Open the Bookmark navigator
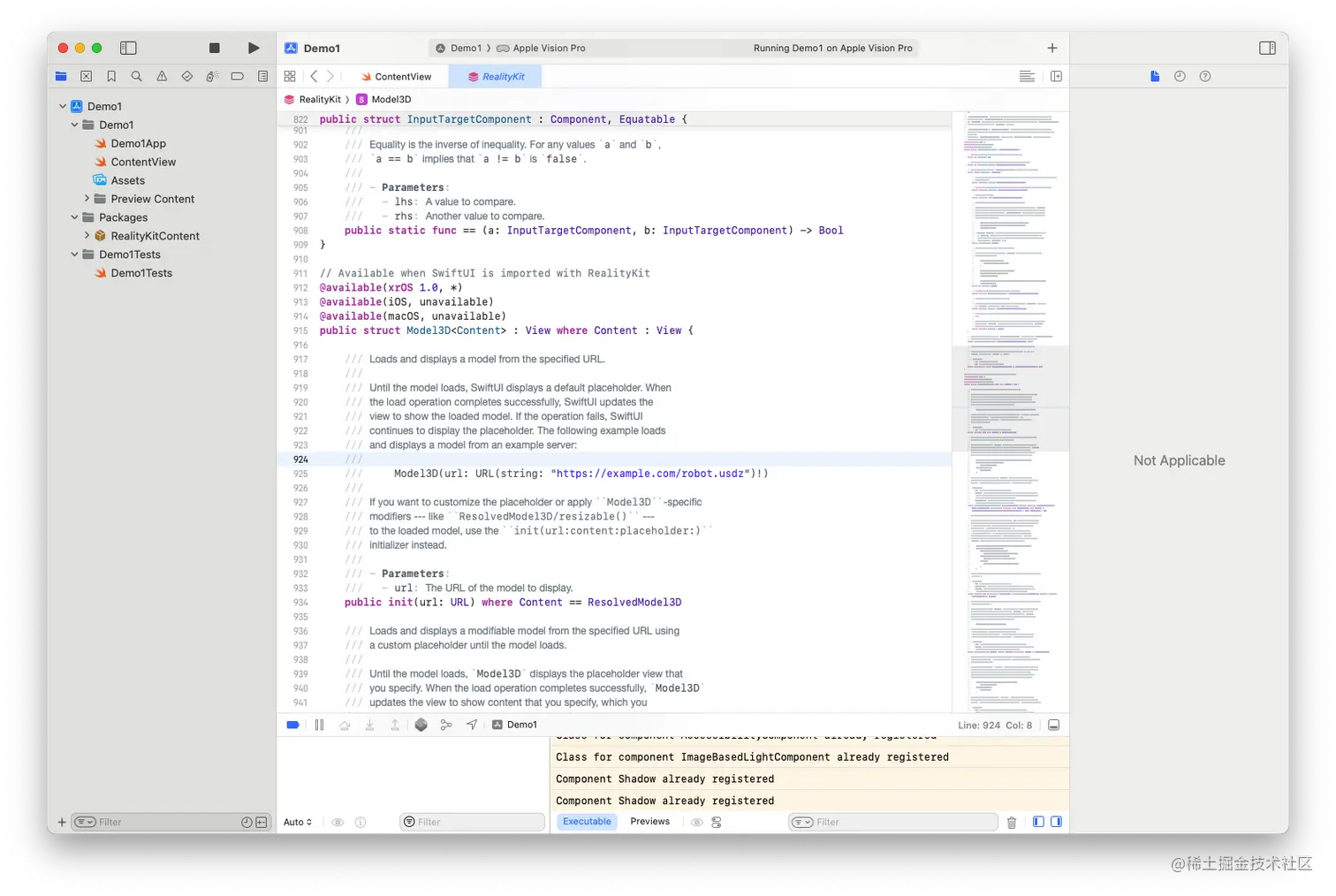This screenshot has height=896, width=1336. (111, 76)
